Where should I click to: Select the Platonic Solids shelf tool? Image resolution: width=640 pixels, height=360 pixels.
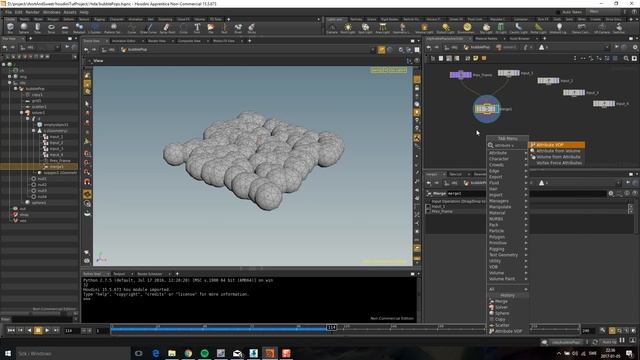pyautogui.click(x=112, y=28)
